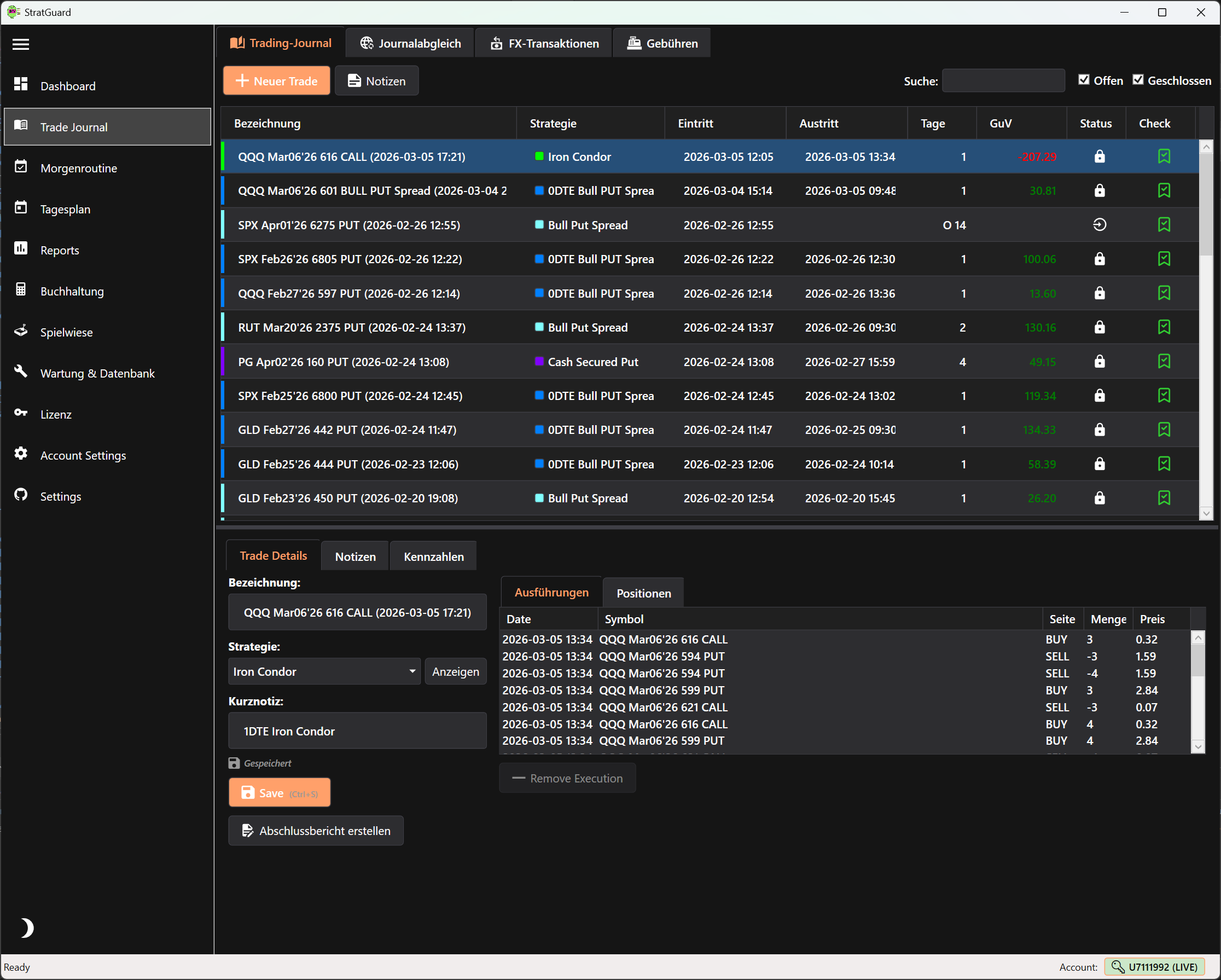Go to Wartung & Datenbank
Image resolution: width=1221 pixels, height=980 pixels.
tap(97, 373)
